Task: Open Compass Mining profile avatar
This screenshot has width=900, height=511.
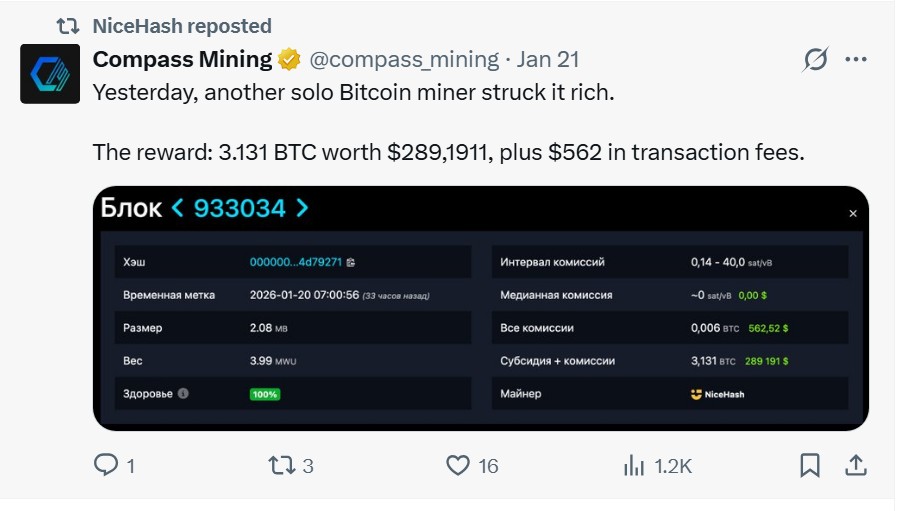Action: 50,74
